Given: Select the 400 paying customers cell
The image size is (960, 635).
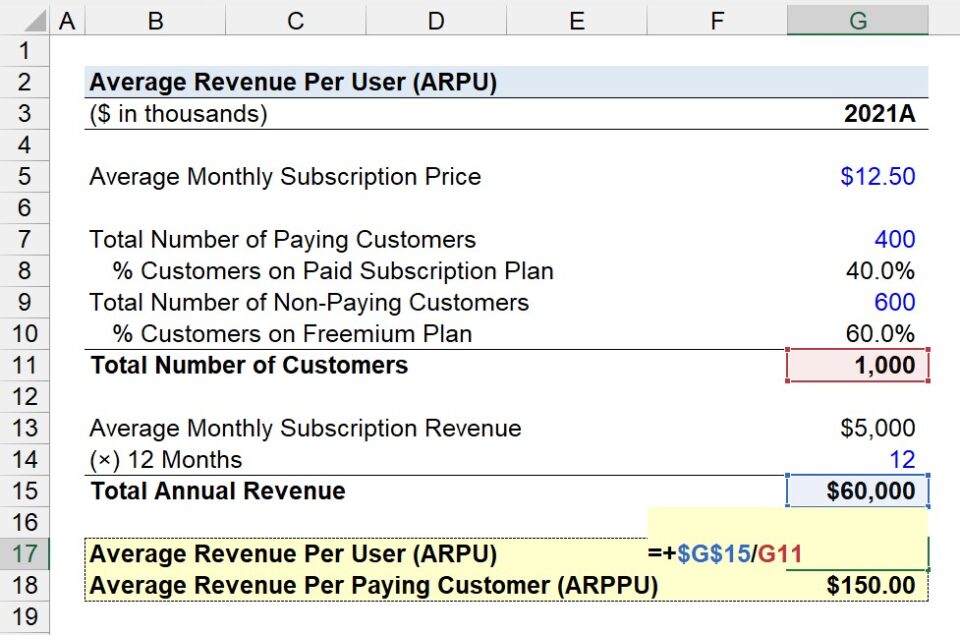Looking at the screenshot, I should pos(857,239).
